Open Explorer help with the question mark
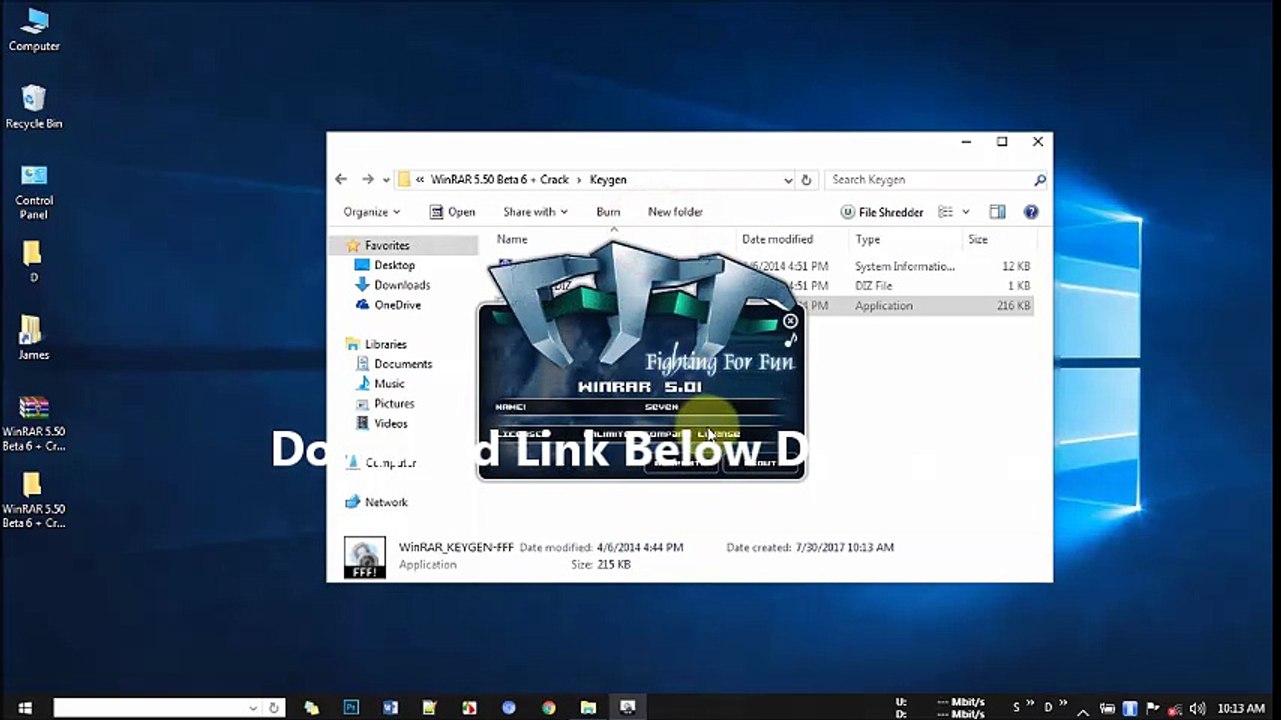This screenshot has width=1281, height=720. pos(1031,212)
